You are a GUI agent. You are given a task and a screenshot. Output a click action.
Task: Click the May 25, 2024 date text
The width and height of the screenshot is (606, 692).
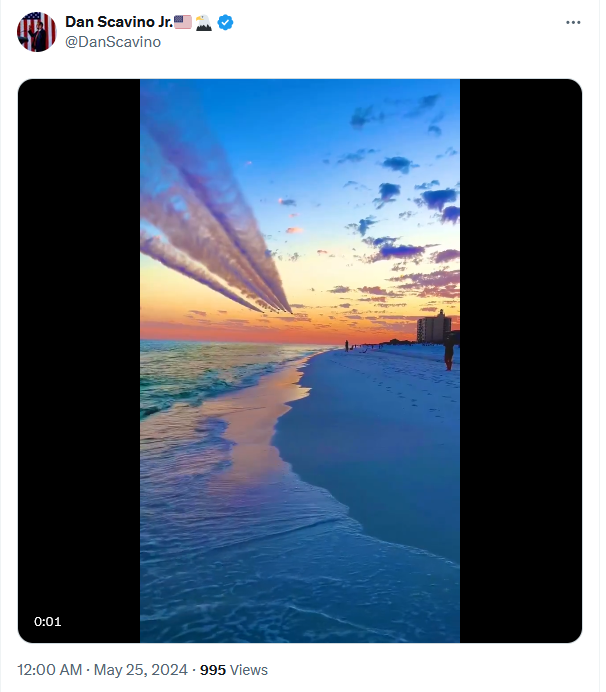(141, 669)
